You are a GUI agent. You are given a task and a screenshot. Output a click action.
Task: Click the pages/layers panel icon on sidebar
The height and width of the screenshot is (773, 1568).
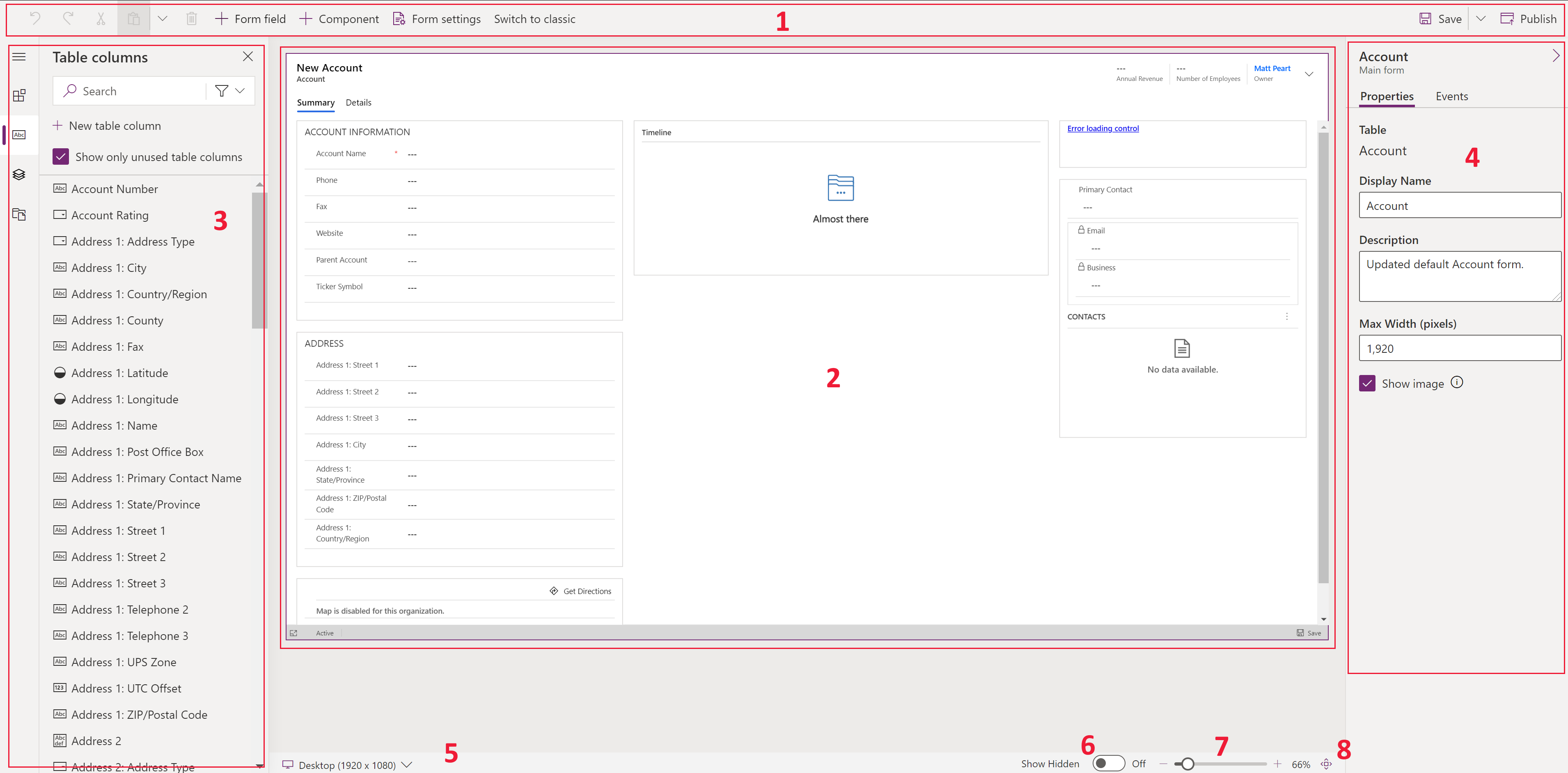click(19, 172)
